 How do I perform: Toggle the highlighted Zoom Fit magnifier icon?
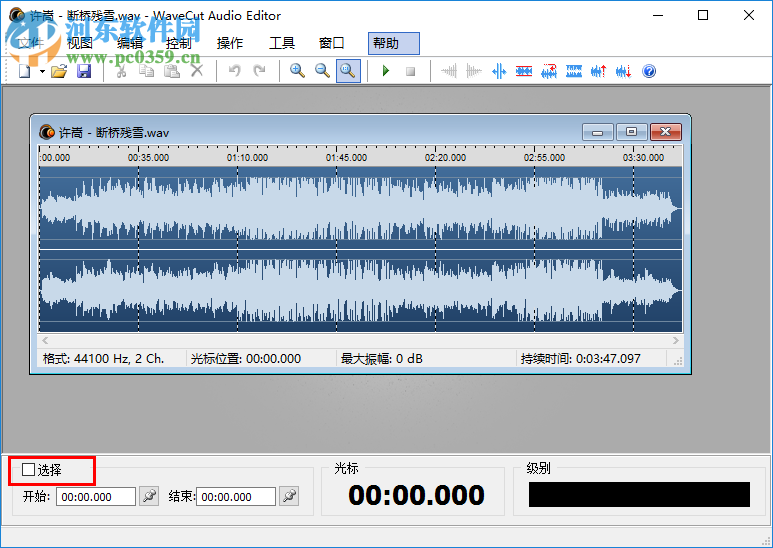pos(348,71)
